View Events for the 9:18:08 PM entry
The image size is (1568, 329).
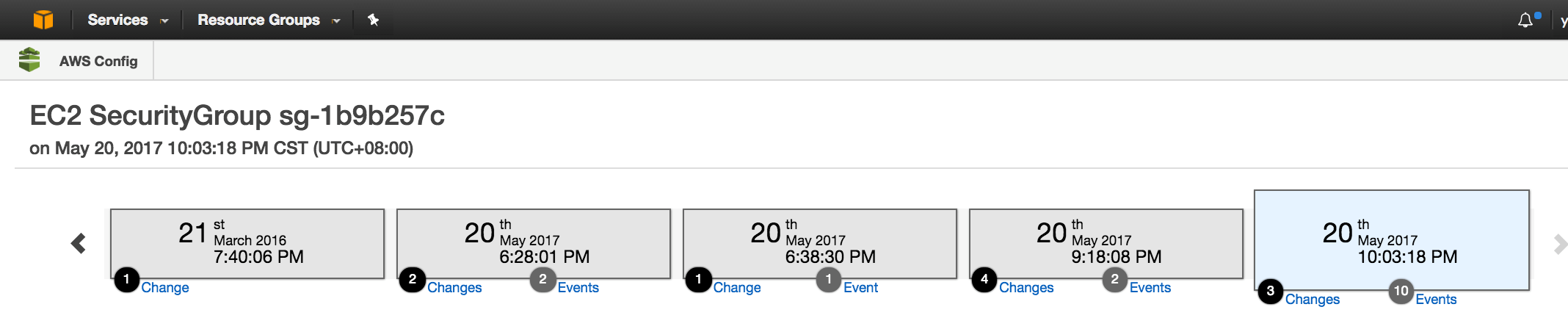pyautogui.click(x=1150, y=288)
